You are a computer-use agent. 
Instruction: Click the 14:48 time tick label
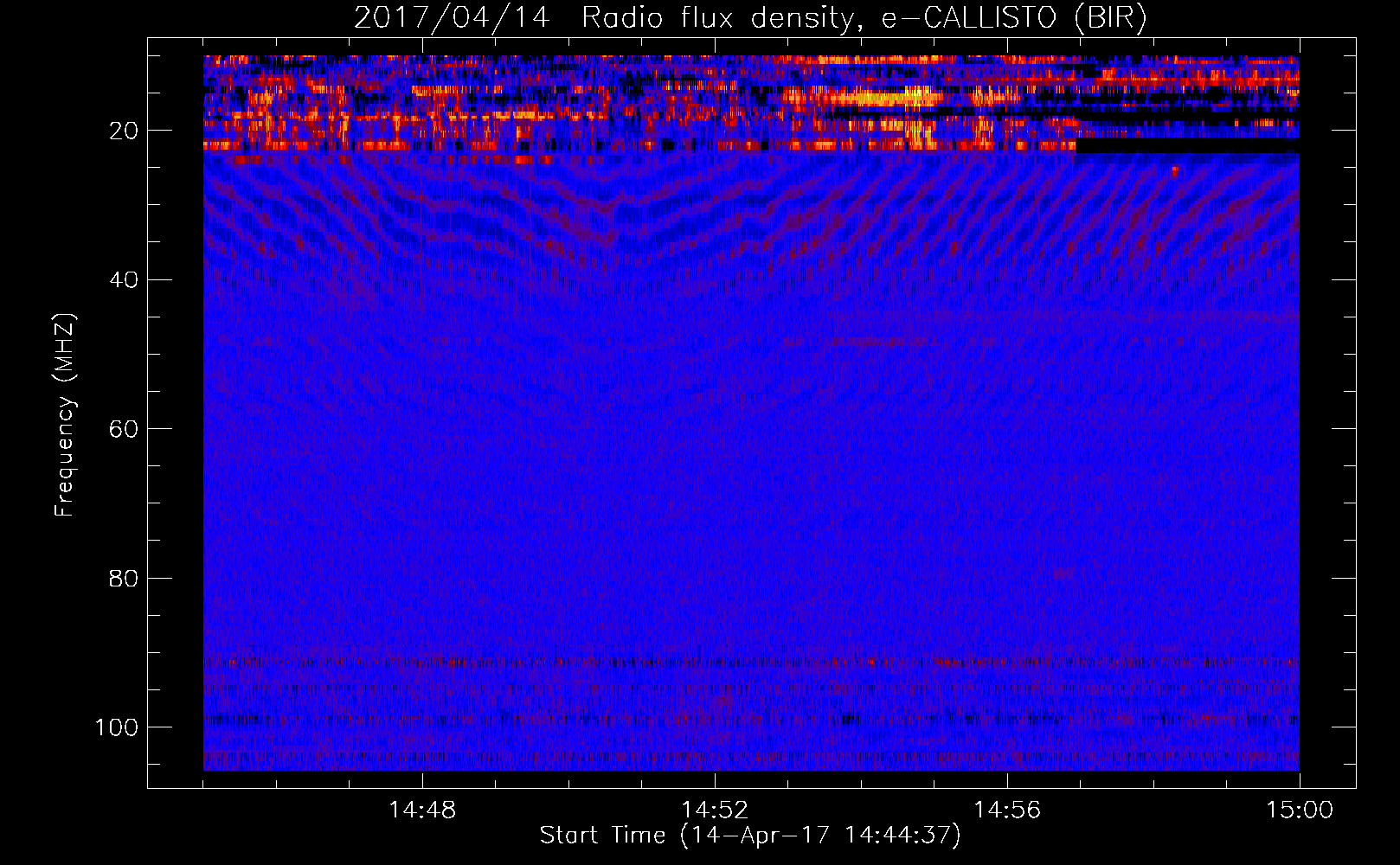pos(422,810)
